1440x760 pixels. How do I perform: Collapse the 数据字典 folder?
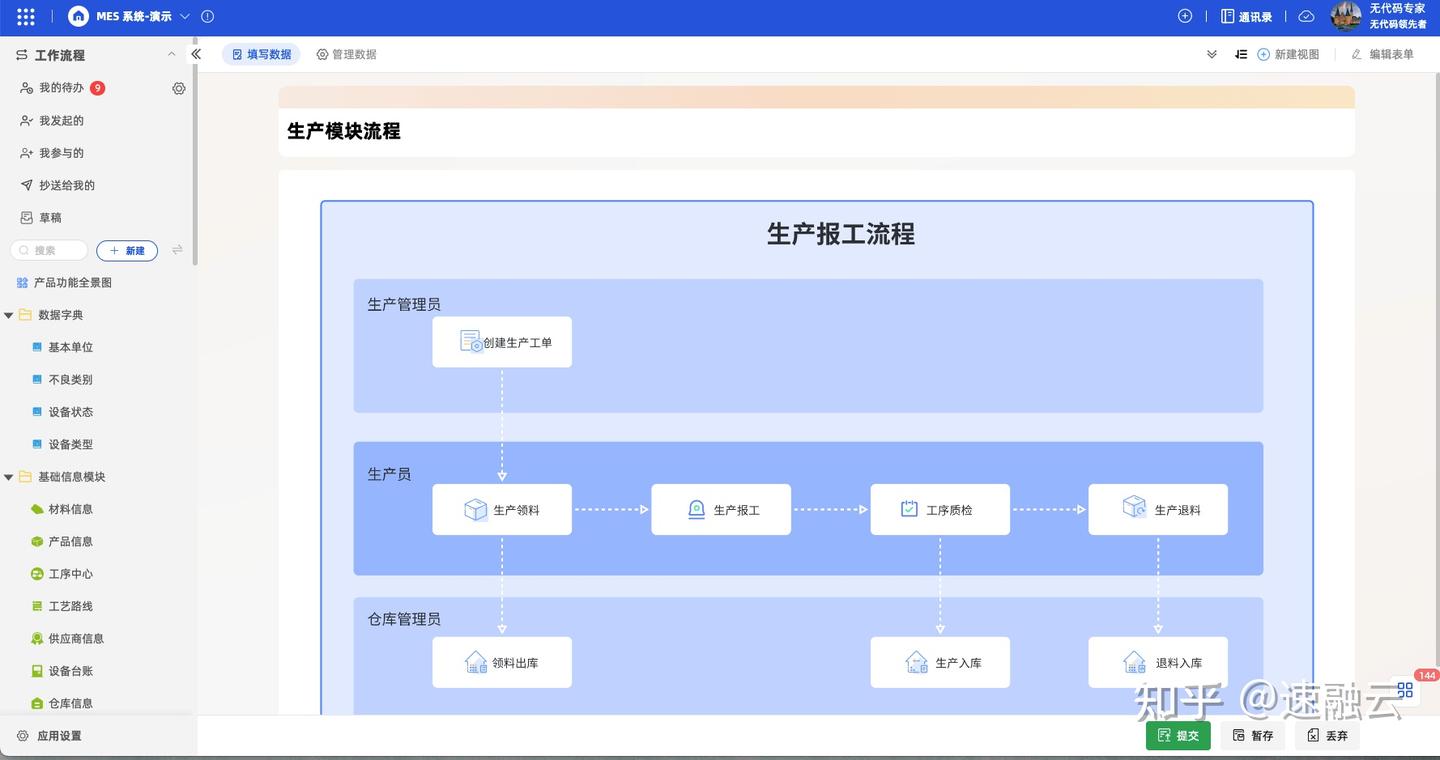pos(8,314)
